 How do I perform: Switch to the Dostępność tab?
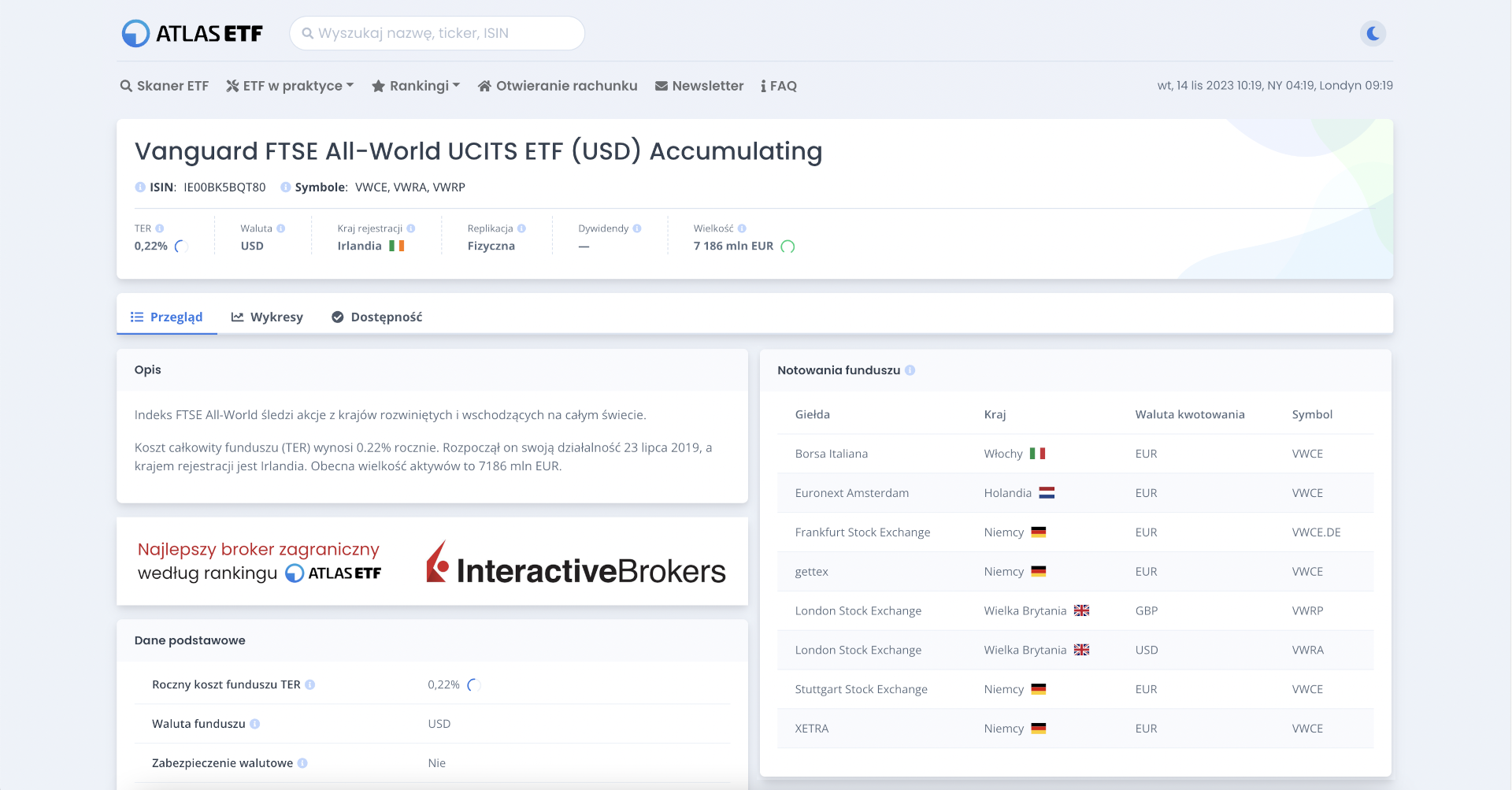(x=377, y=317)
